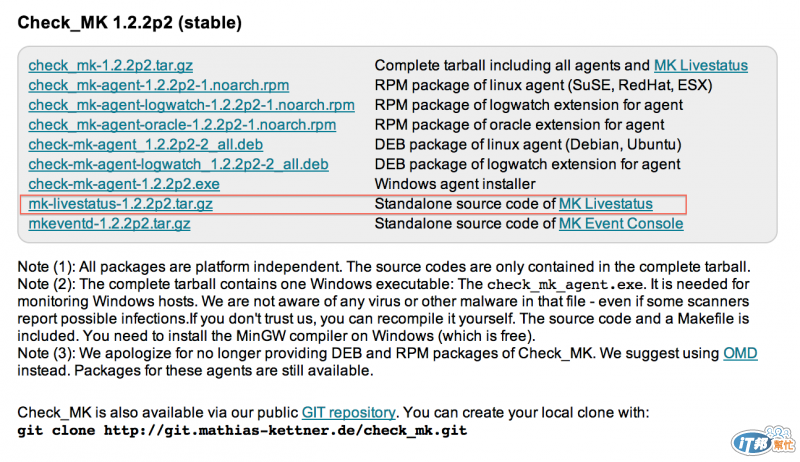The image size is (800, 462).
Task: Follow the OMD link in Note 3
Action: tap(740, 353)
